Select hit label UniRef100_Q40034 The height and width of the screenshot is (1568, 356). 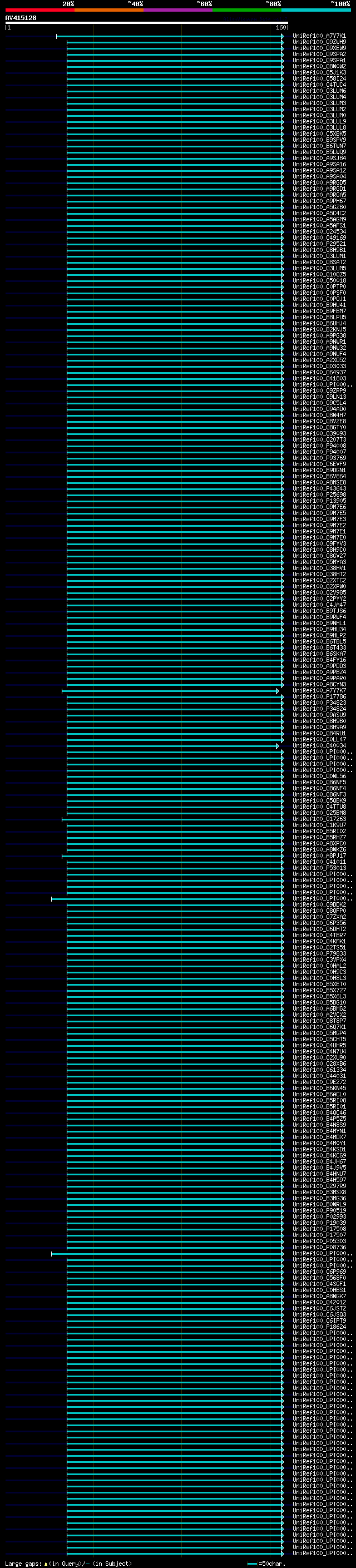click(x=319, y=746)
